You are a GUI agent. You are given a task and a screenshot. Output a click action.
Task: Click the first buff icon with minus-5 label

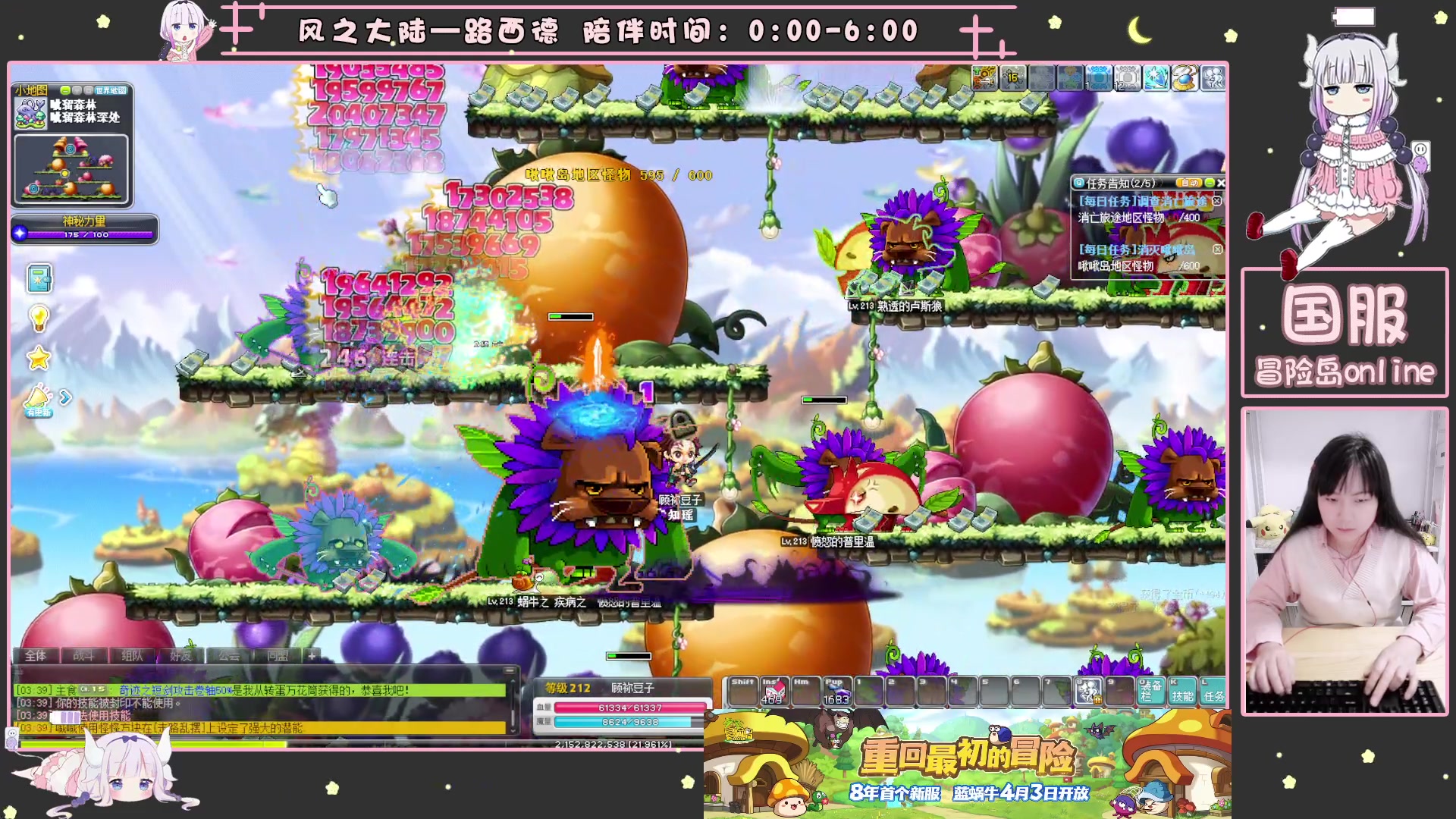pos(984,78)
